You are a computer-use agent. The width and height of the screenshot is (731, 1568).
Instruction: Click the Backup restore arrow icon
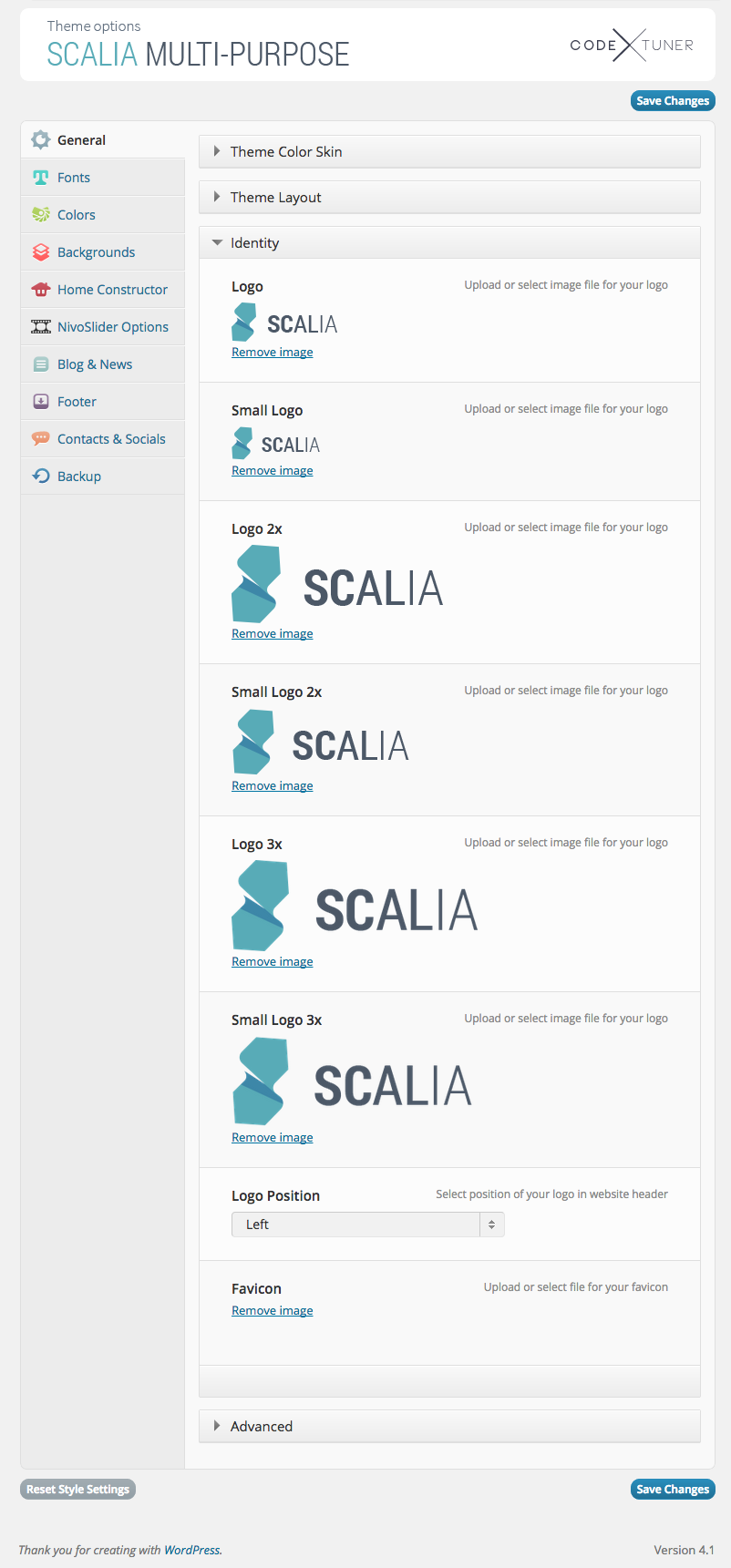[40, 477]
